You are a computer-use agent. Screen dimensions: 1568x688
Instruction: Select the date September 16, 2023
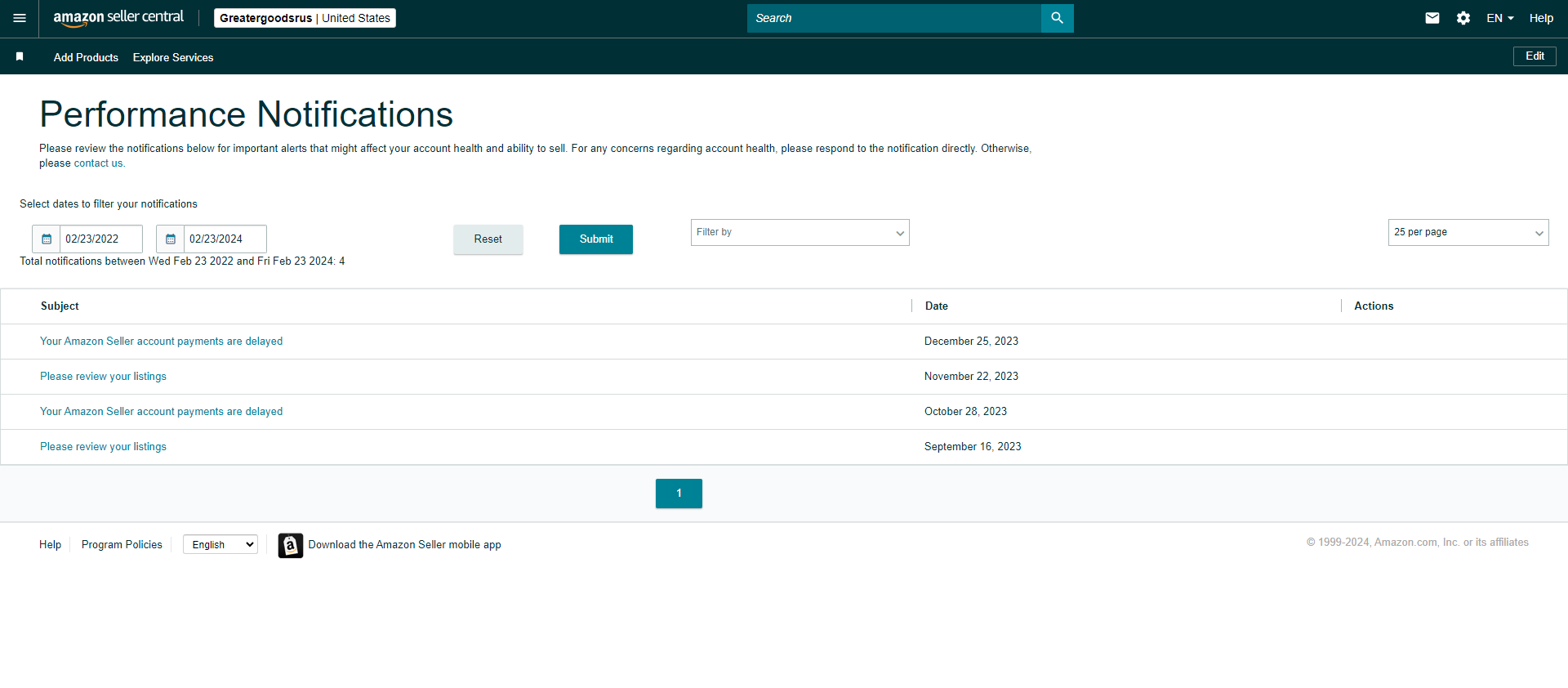973,447
